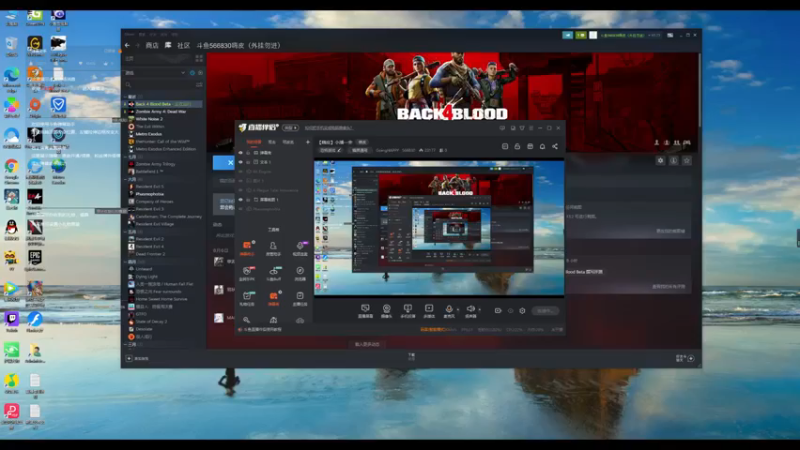
Task: Switch to the 库 library tab
Action: coord(168,45)
